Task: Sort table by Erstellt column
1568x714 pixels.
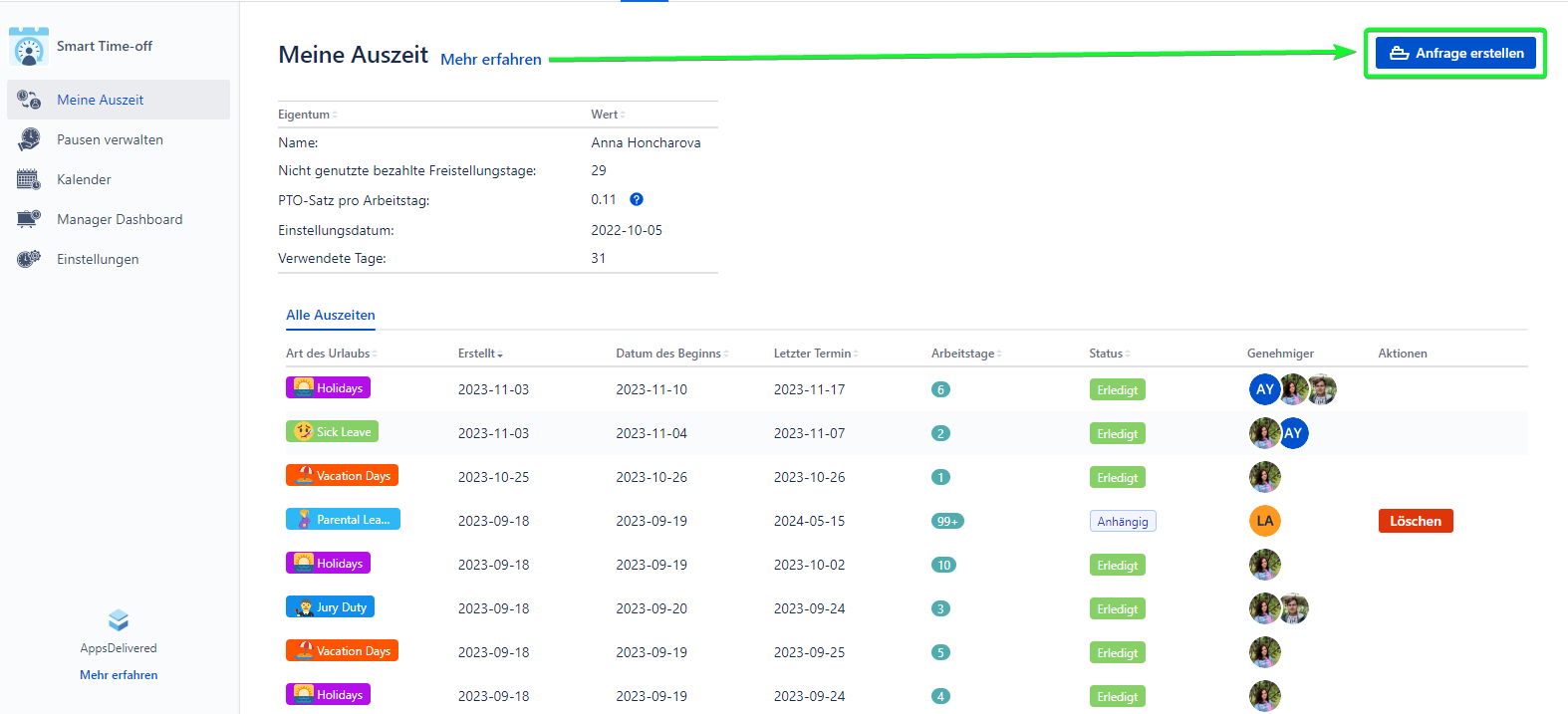Action: coord(480,354)
